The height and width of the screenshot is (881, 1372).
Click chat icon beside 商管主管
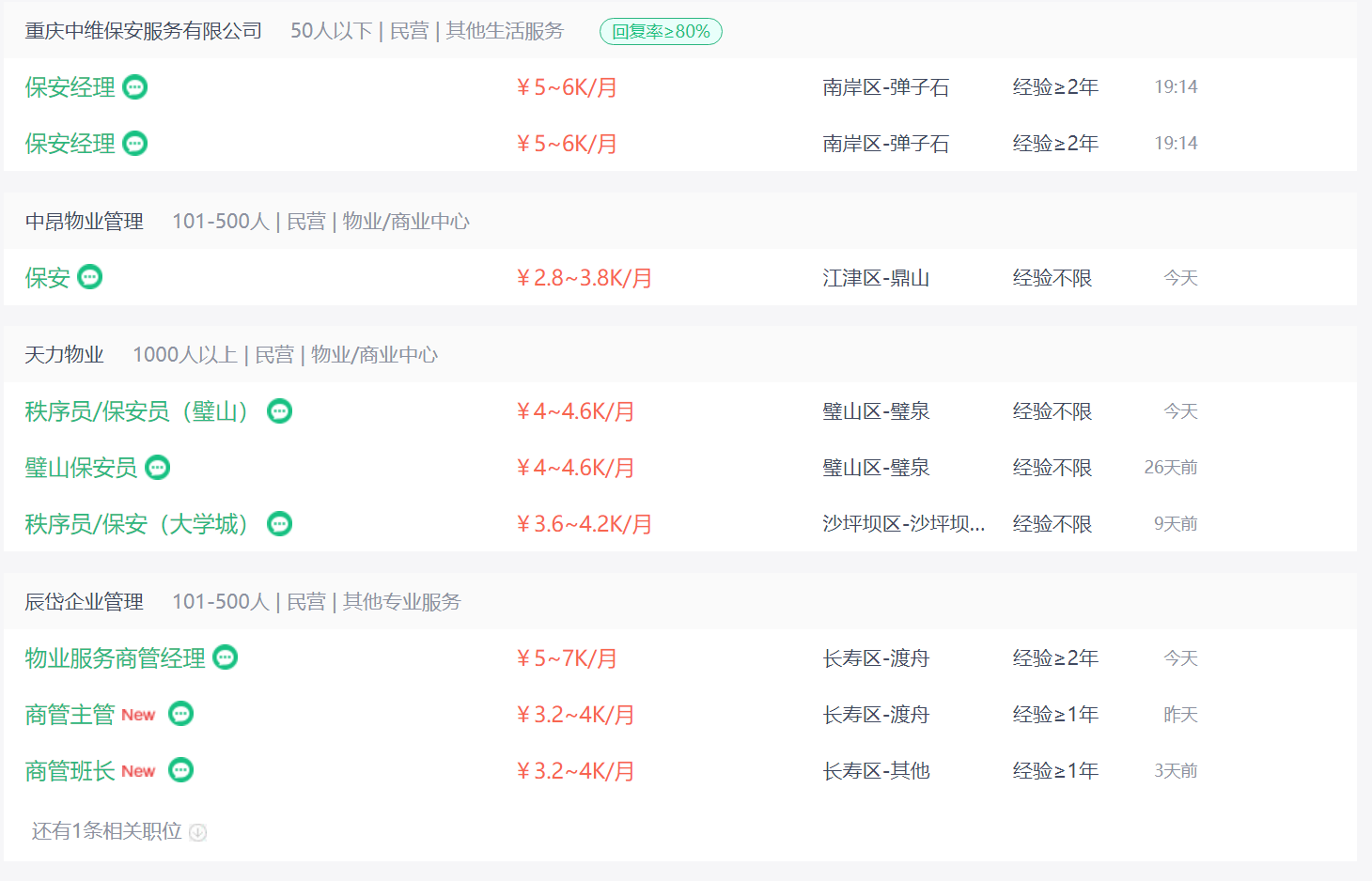click(181, 714)
